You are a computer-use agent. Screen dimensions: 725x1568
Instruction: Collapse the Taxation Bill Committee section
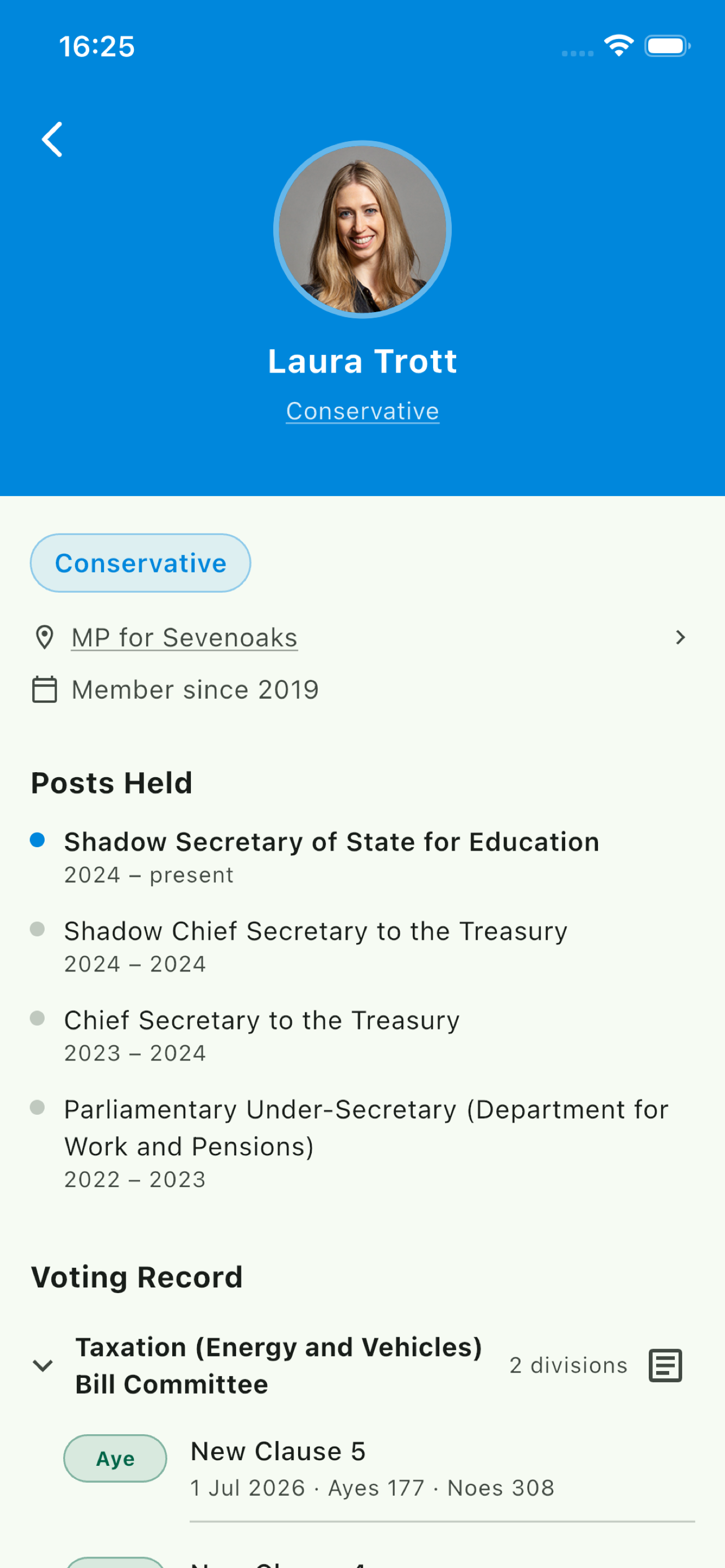coord(42,1366)
